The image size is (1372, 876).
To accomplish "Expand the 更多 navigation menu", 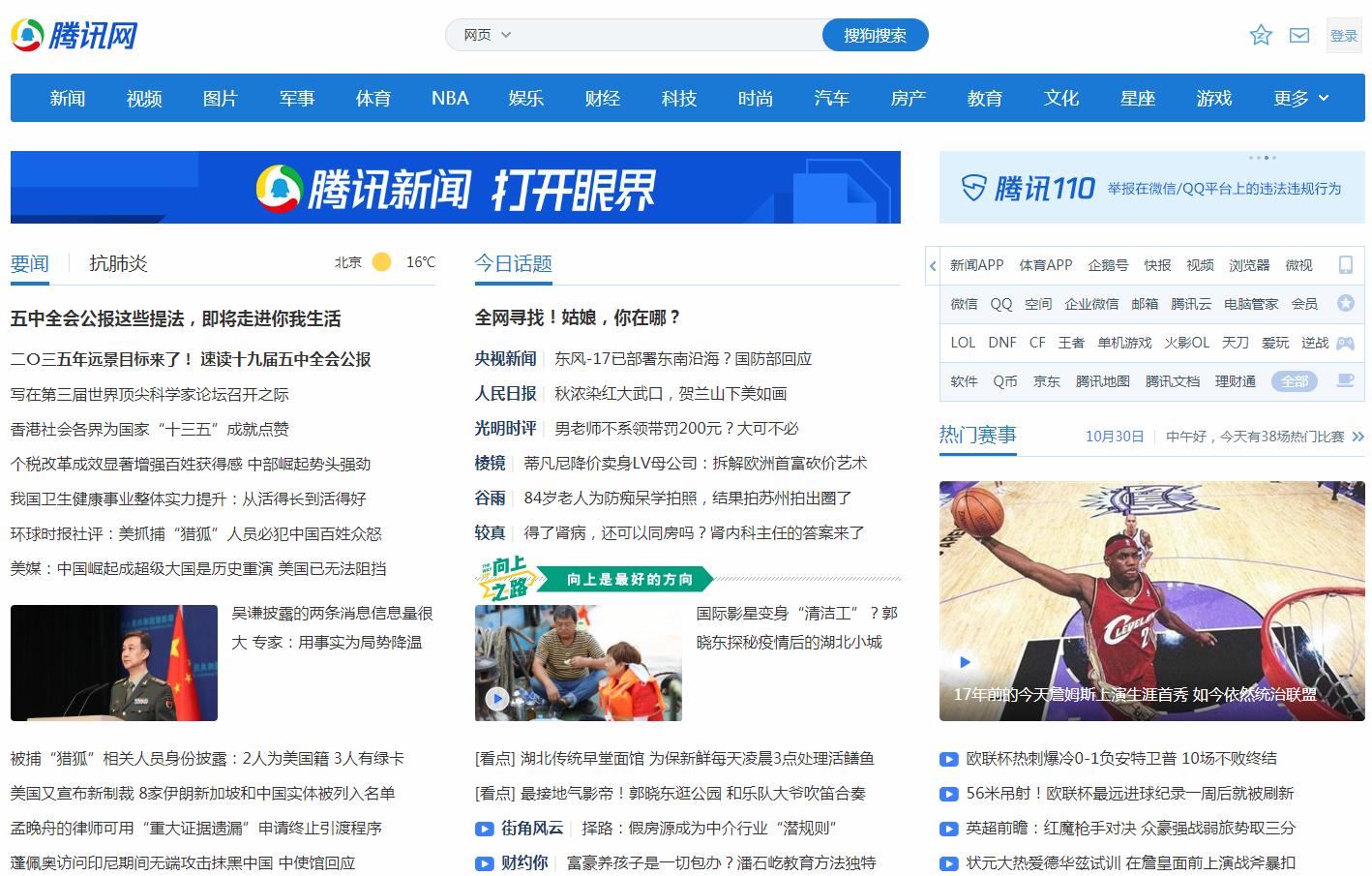I will tap(1301, 98).
